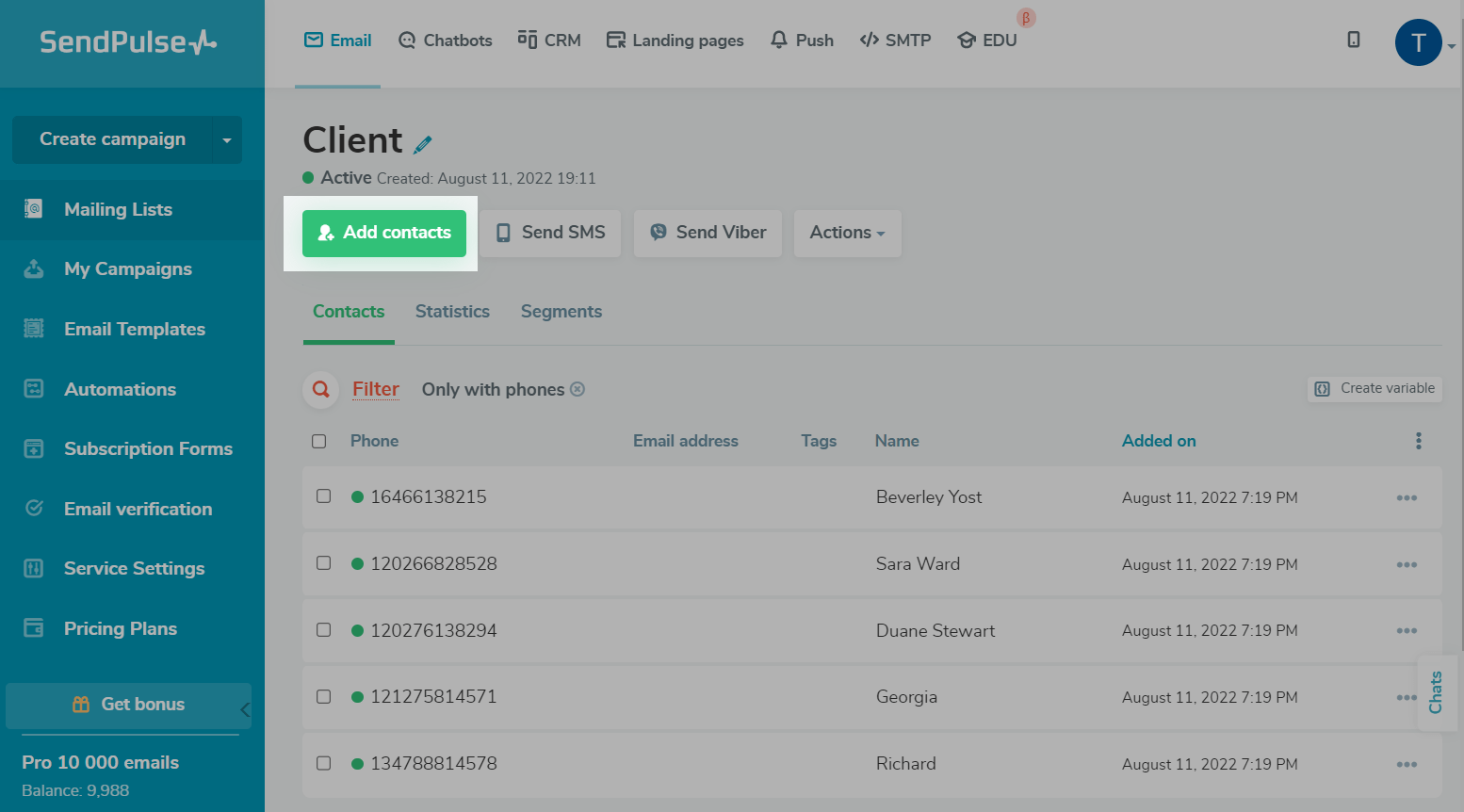Go to Chatbots in the top navigation
The height and width of the screenshot is (812, 1464).
point(446,41)
